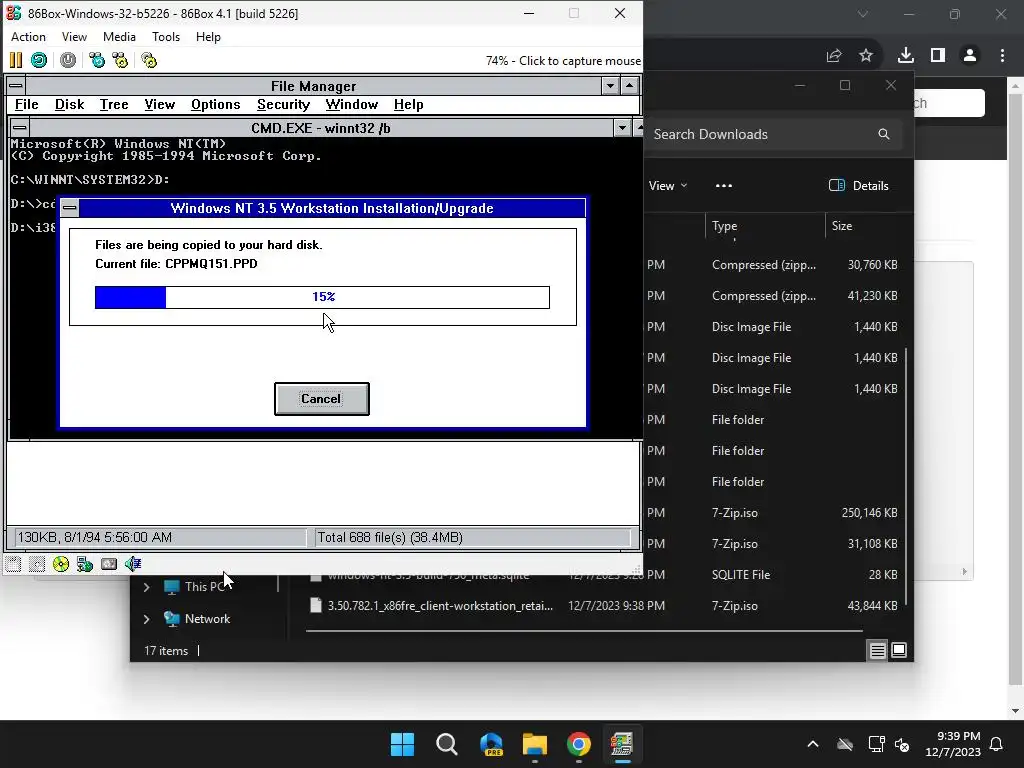This screenshot has height=768, width=1024.
Task: Open File Manager's Disk menu
Action: point(69,104)
